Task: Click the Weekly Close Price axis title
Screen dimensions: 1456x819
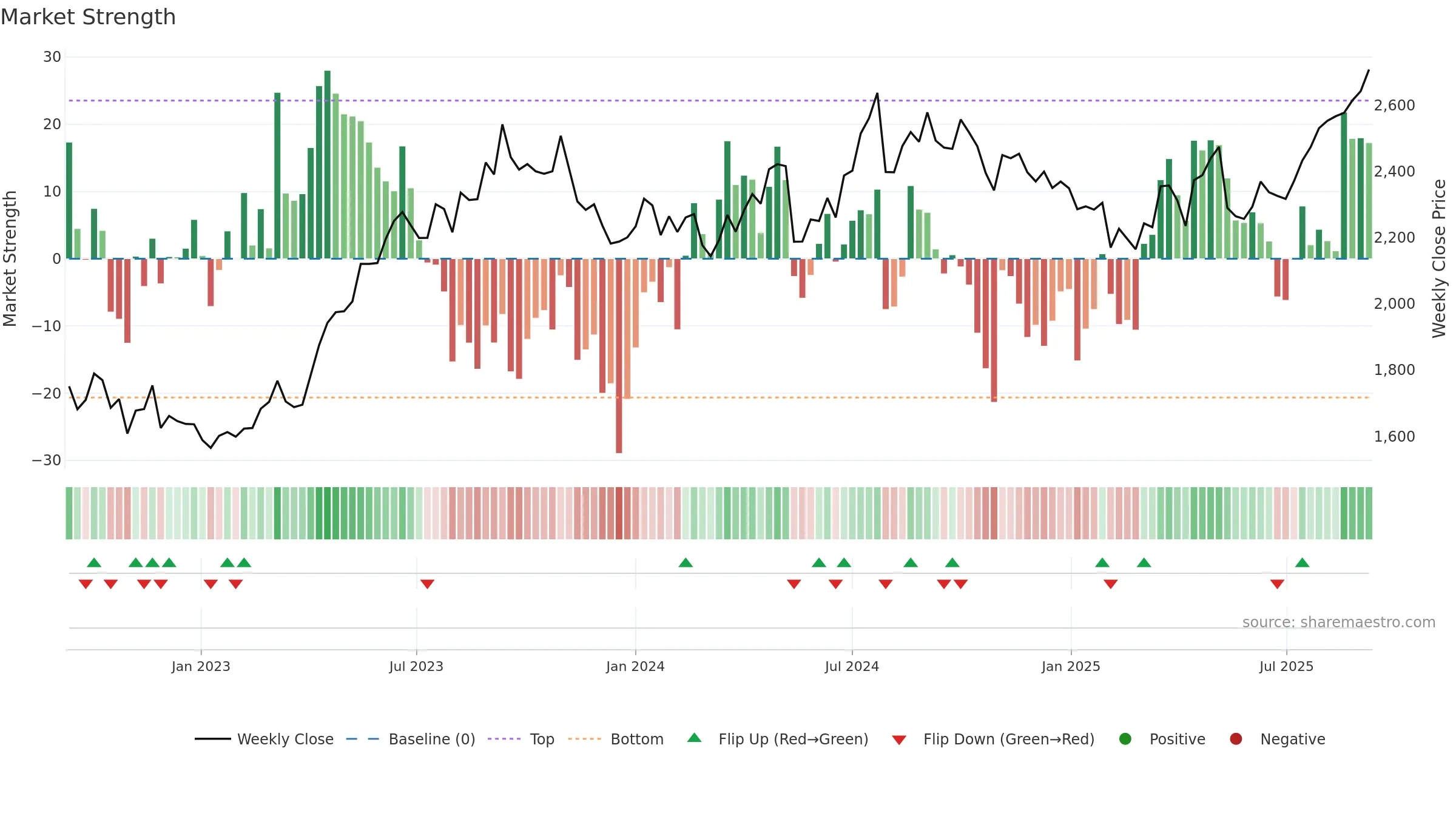Action: [x=1439, y=258]
